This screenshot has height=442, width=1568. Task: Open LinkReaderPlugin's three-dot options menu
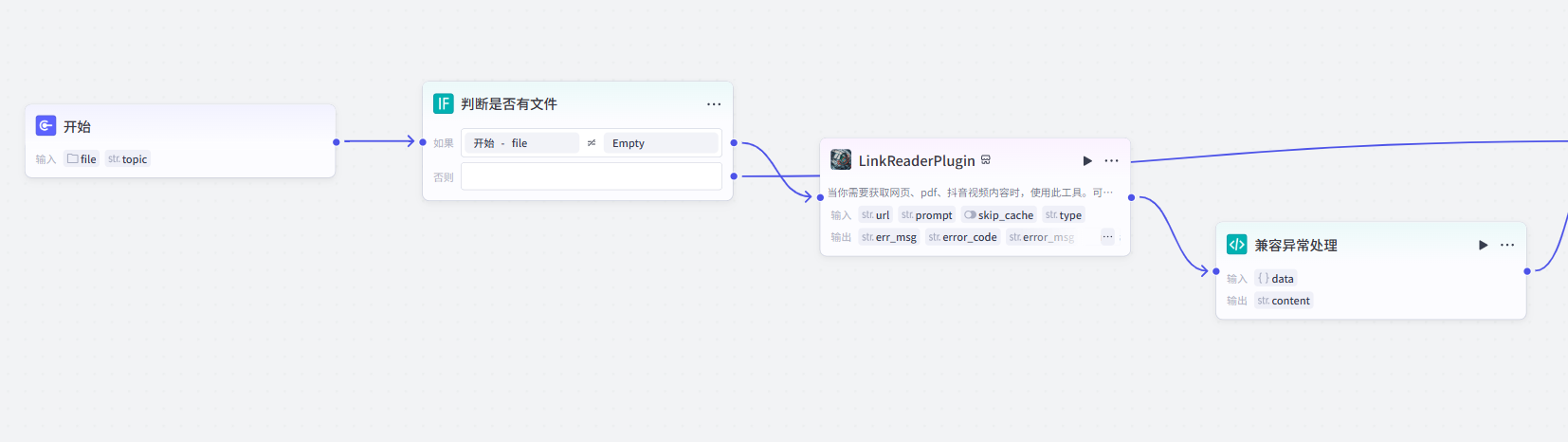[x=1112, y=161]
